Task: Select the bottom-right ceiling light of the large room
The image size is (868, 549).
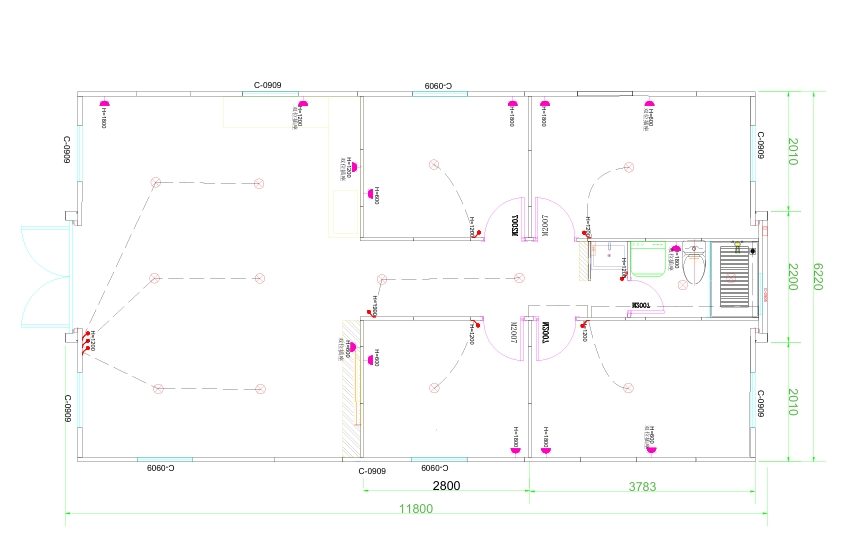Action: point(261,389)
